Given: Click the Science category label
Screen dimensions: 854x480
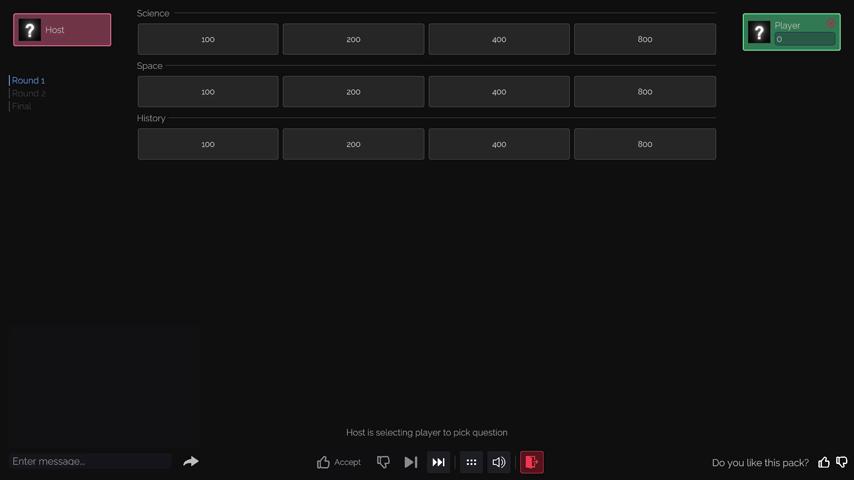Looking at the screenshot, I should tap(153, 13).
